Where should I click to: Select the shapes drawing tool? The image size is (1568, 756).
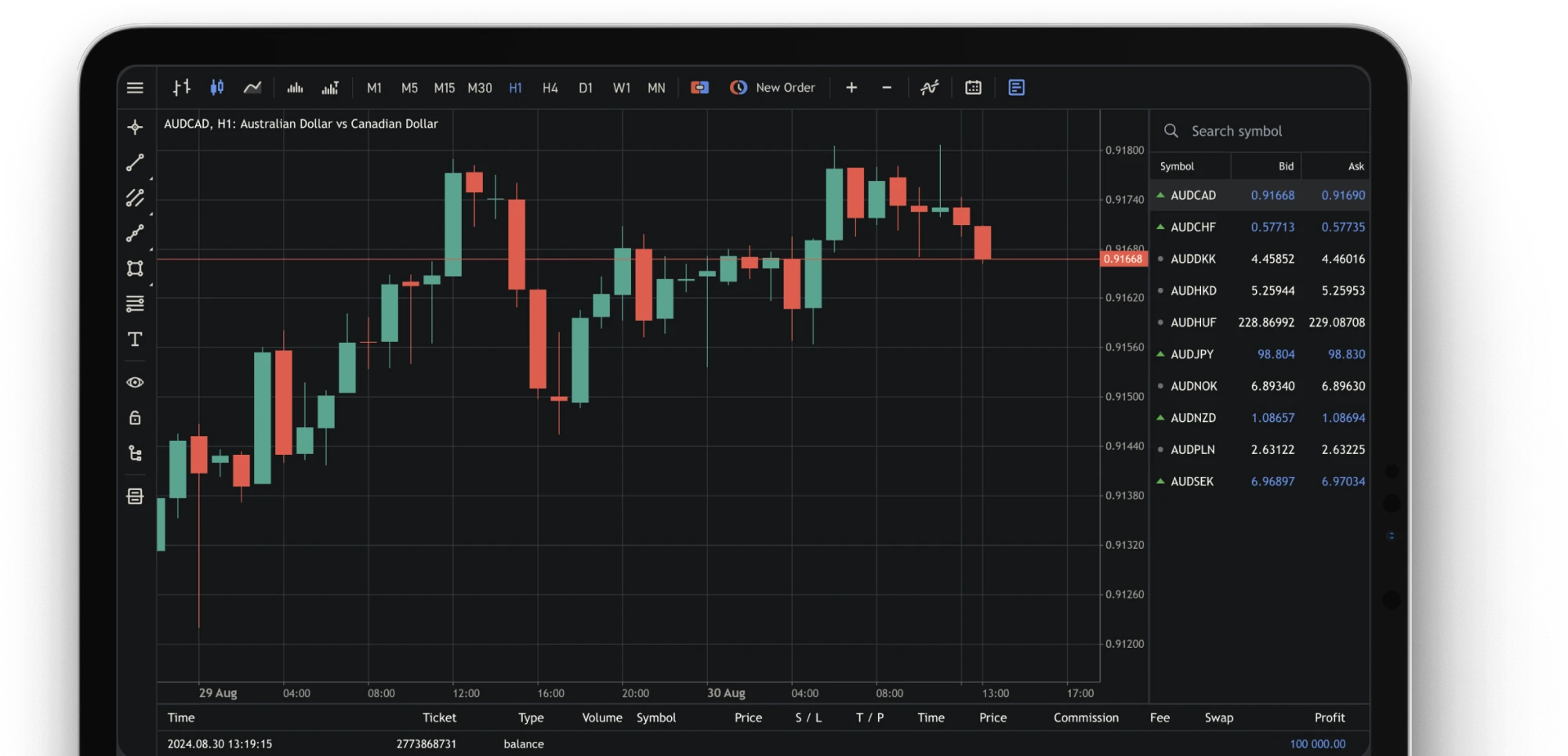click(135, 268)
